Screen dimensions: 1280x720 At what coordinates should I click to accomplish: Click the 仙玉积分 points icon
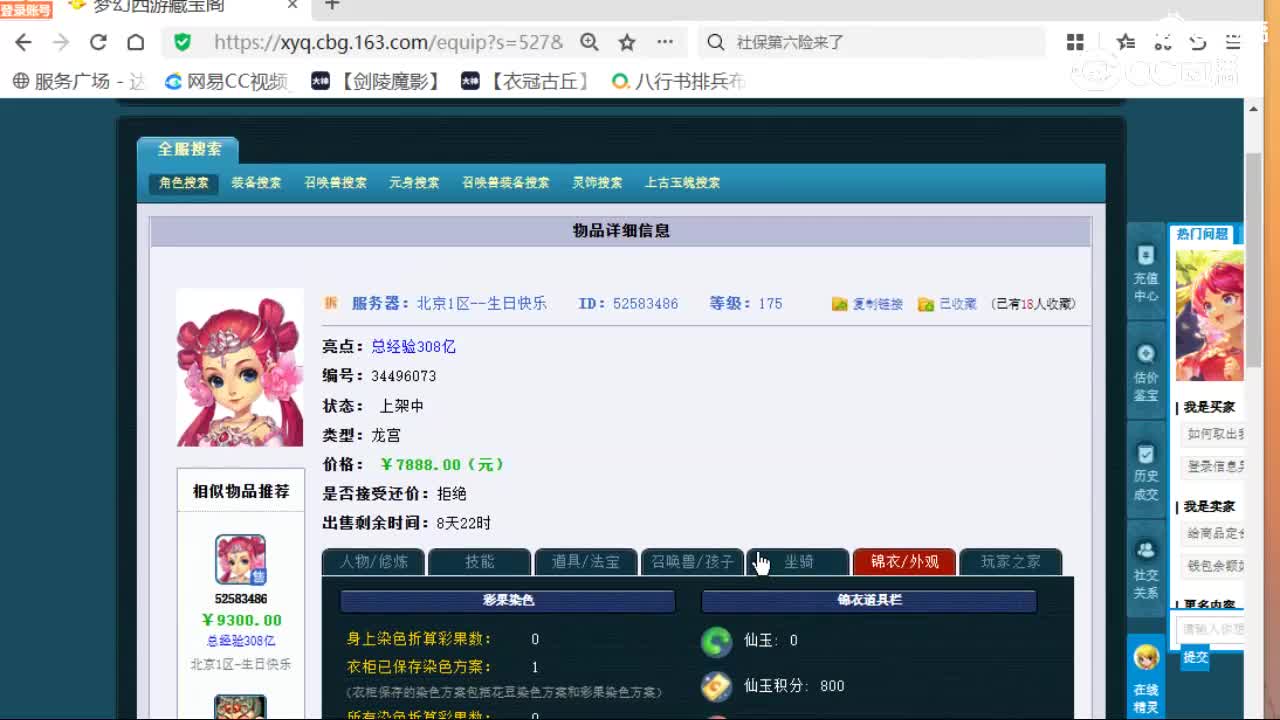coord(716,687)
